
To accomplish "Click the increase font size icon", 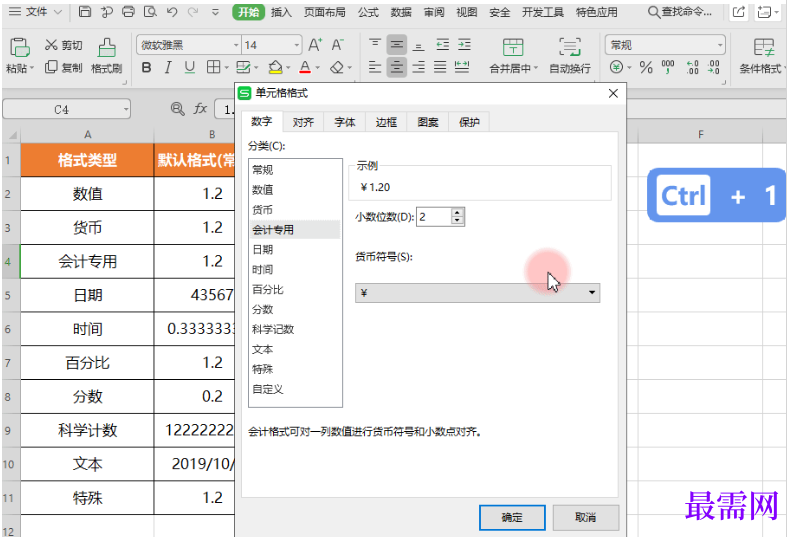I will [315, 46].
